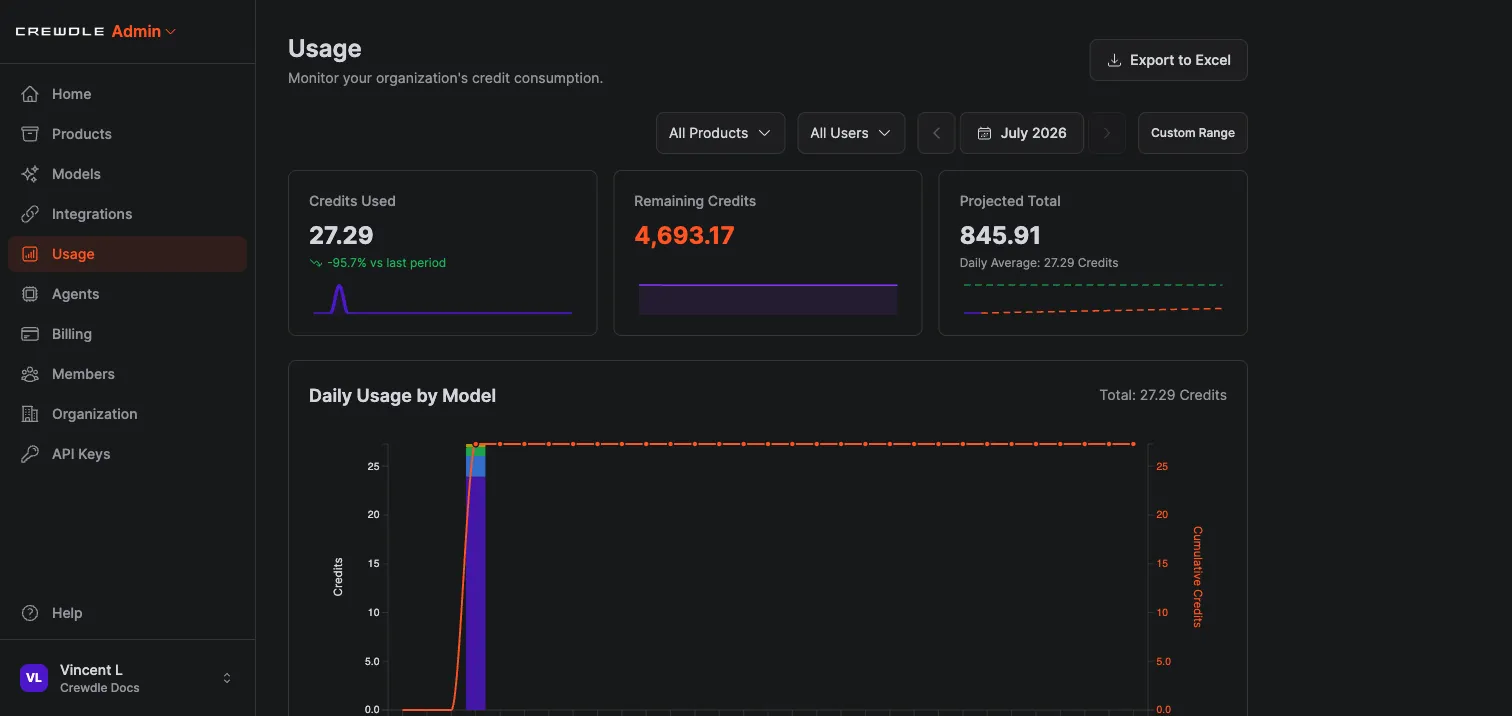
Task: Open the Billing menu item
Action: (127, 334)
